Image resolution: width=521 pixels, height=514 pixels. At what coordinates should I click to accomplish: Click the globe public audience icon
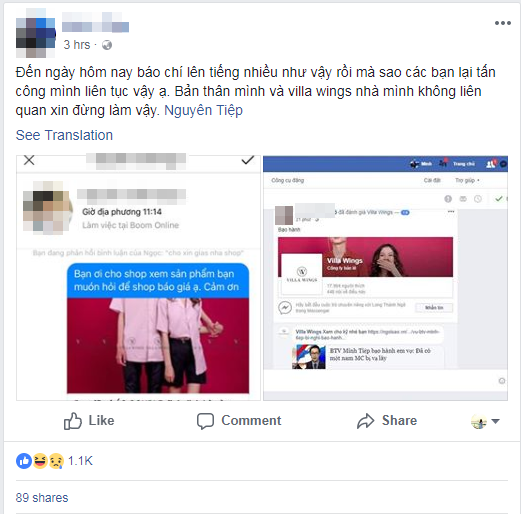[107, 45]
